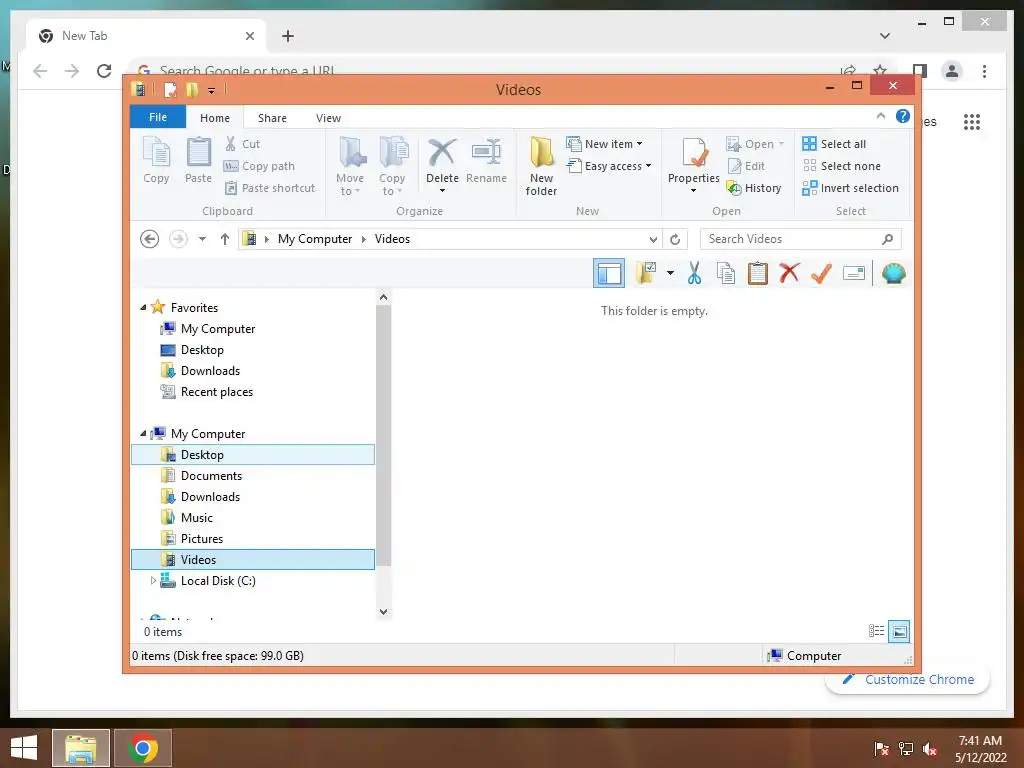Click the Refresh button in address bar
Viewport: 1024px width, 768px height.
[675, 239]
